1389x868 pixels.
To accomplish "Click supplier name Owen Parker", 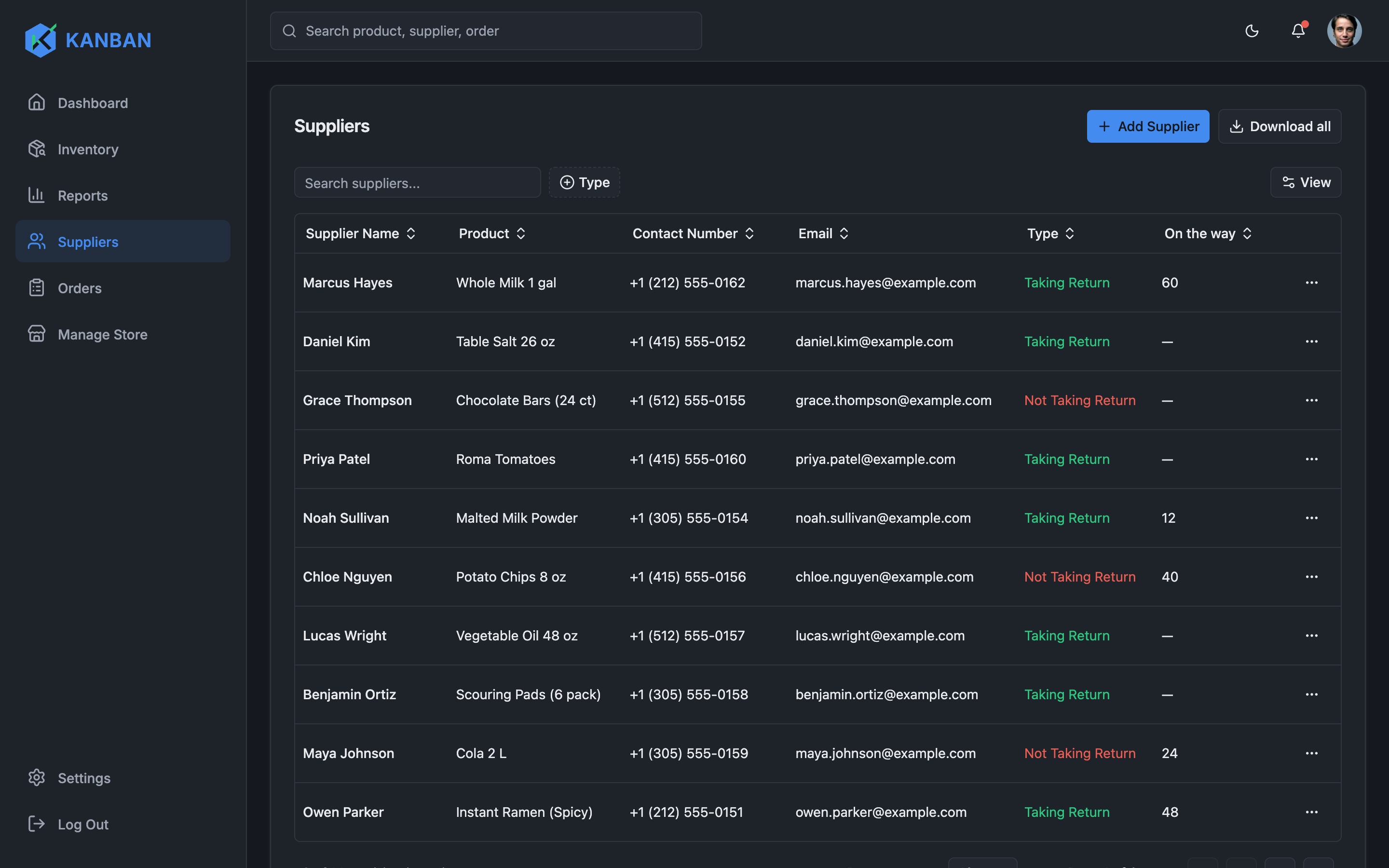I will coord(343,813).
